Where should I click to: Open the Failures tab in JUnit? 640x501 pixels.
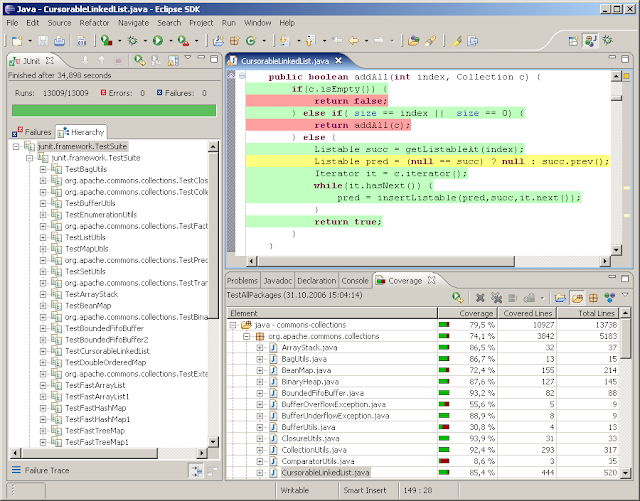click(32, 132)
